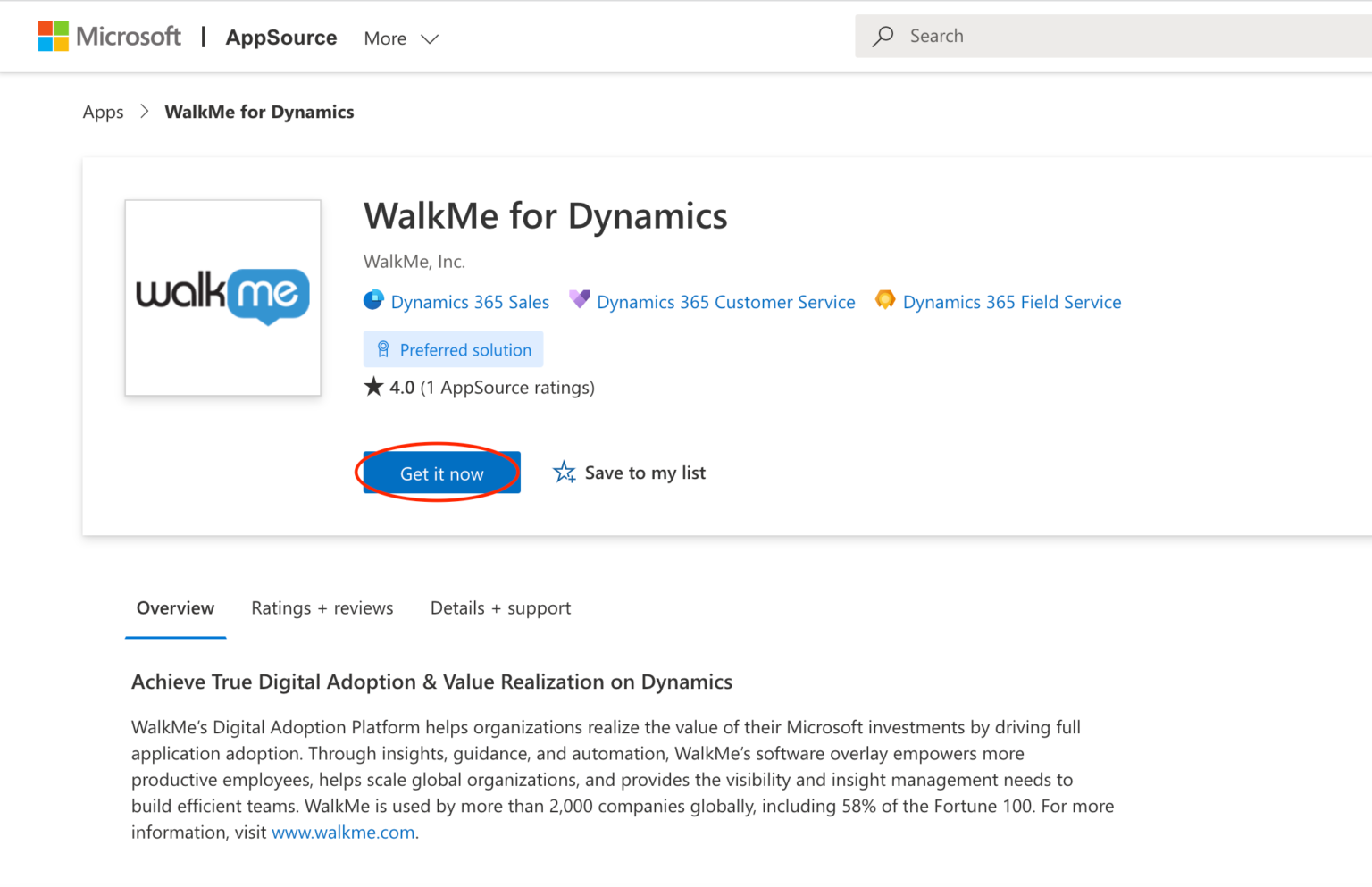
Task: Click the Dynamics 365 Field Service badge icon
Action: point(885,299)
